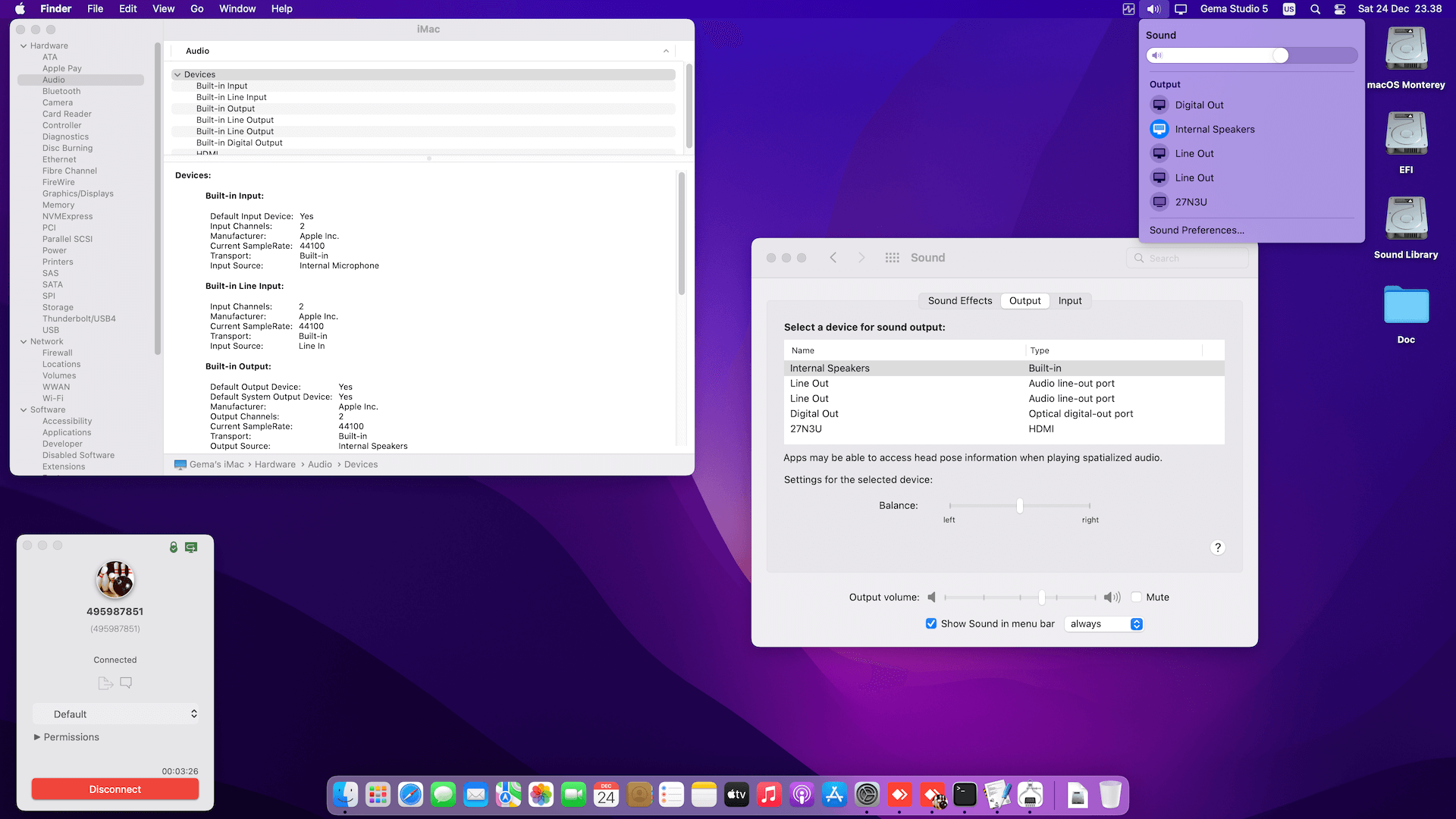Click the green security lock icon in AnyDesk
Viewport: 1456px width, 819px height.
pos(174,547)
